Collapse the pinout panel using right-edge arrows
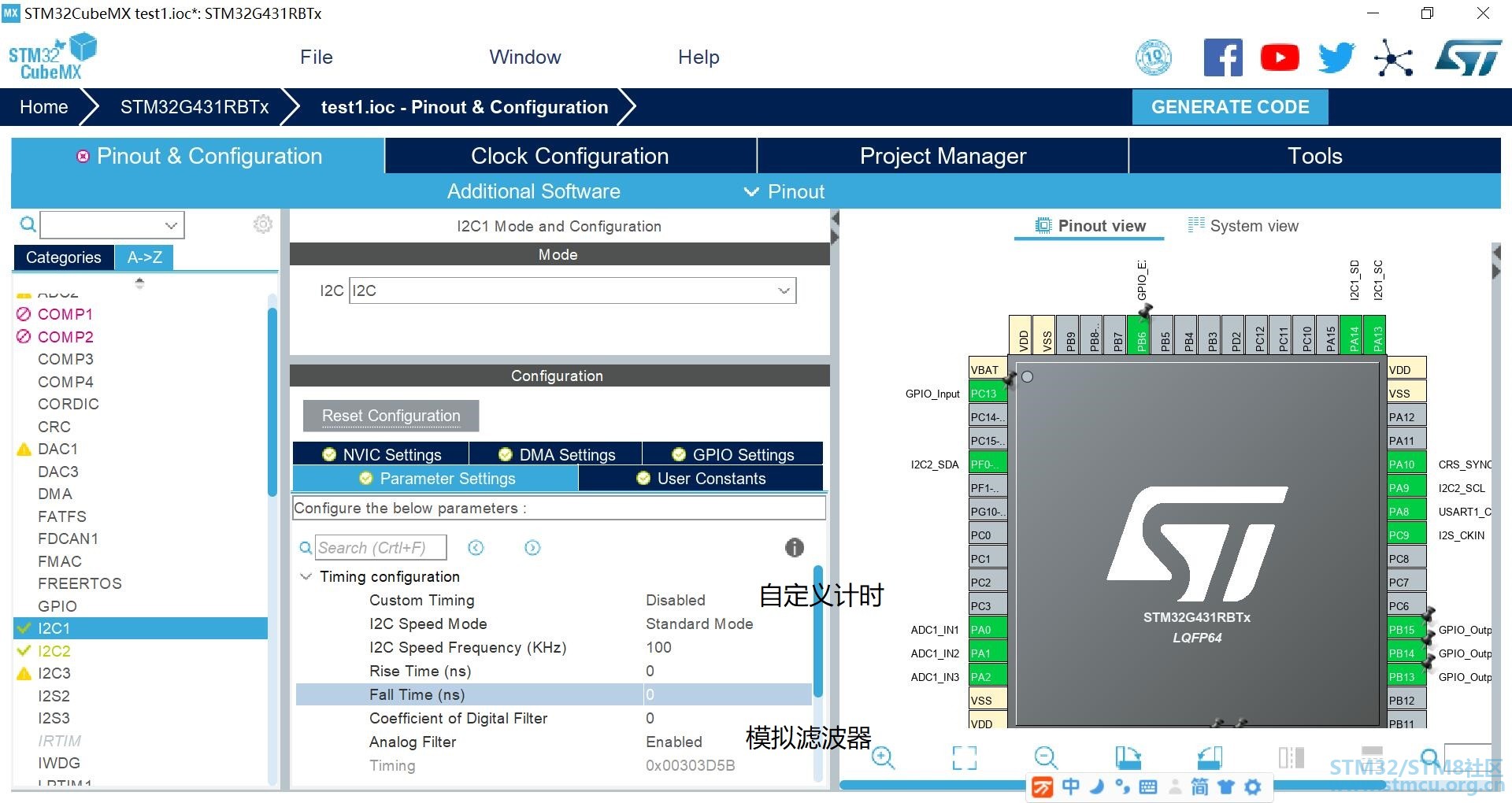This screenshot has height=803, width=1512. 1496,262
